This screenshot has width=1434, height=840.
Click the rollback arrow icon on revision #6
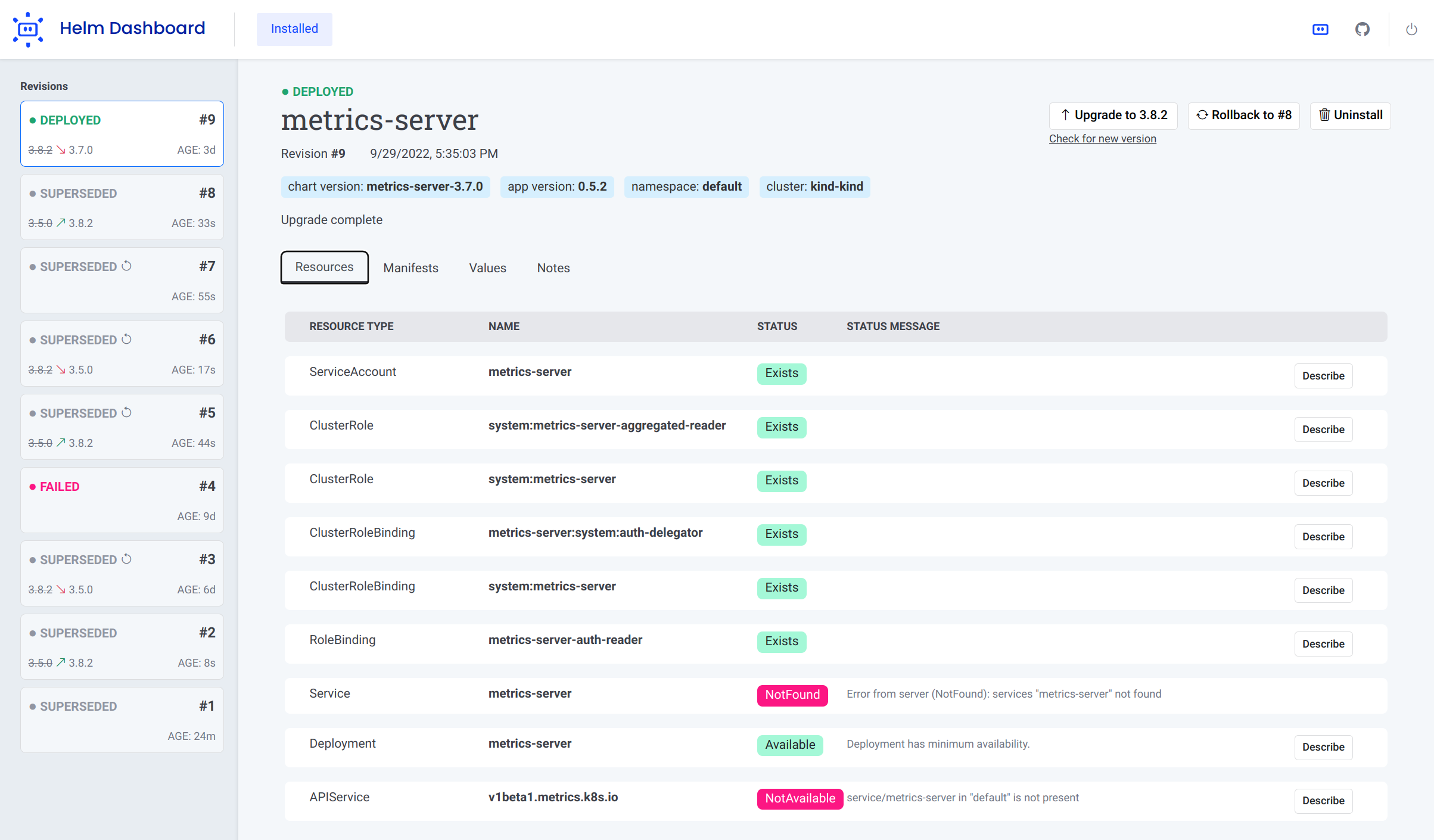click(127, 339)
